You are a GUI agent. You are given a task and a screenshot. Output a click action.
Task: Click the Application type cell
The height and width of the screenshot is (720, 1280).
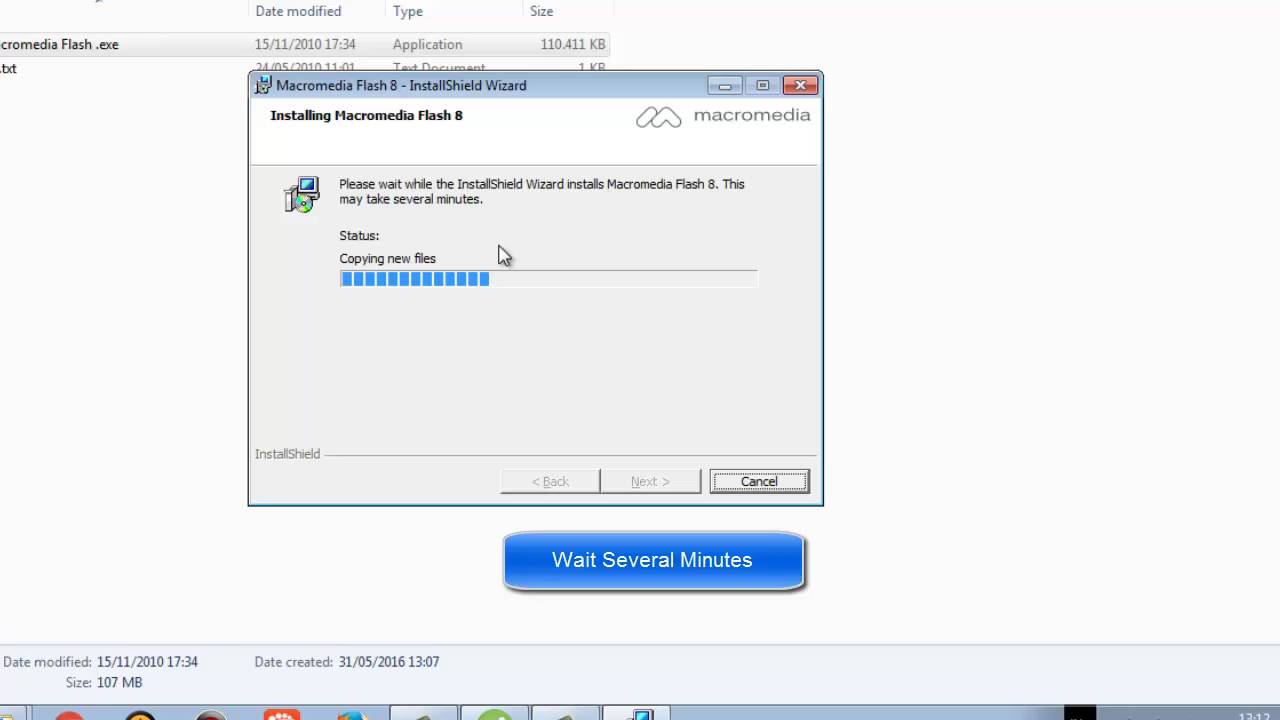(x=427, y=44)
